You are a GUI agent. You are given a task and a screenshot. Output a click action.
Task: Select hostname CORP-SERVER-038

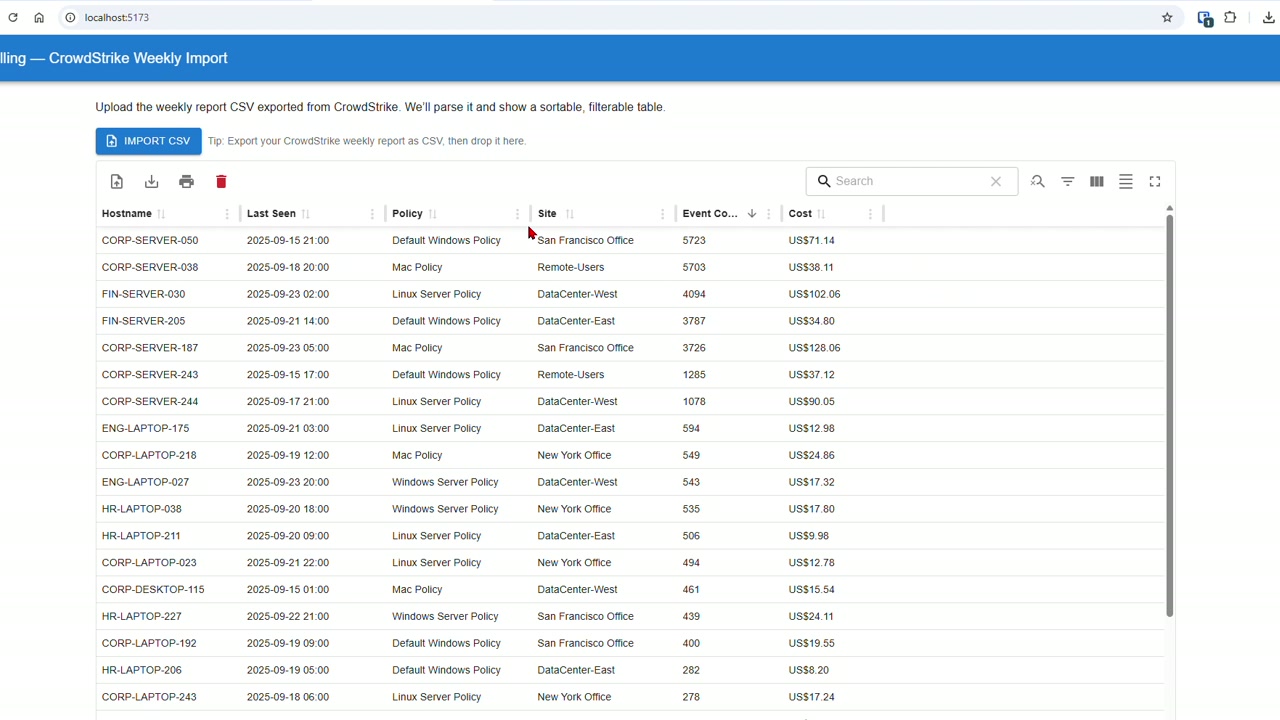click(x=150, y=268)
